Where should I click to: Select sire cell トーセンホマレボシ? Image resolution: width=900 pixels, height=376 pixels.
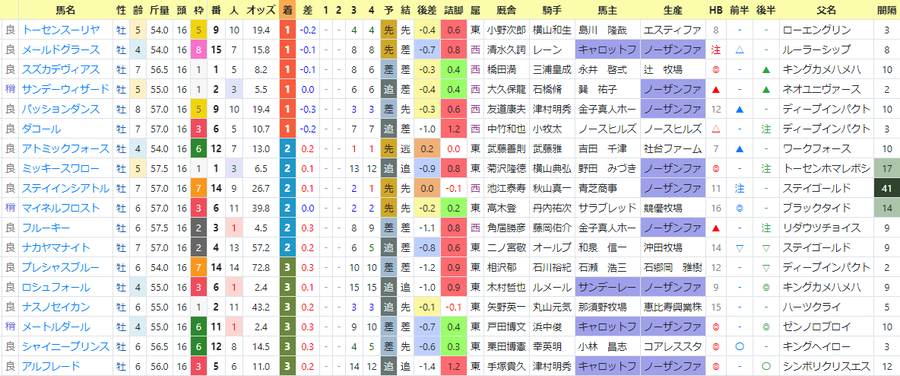click(828, 169)
